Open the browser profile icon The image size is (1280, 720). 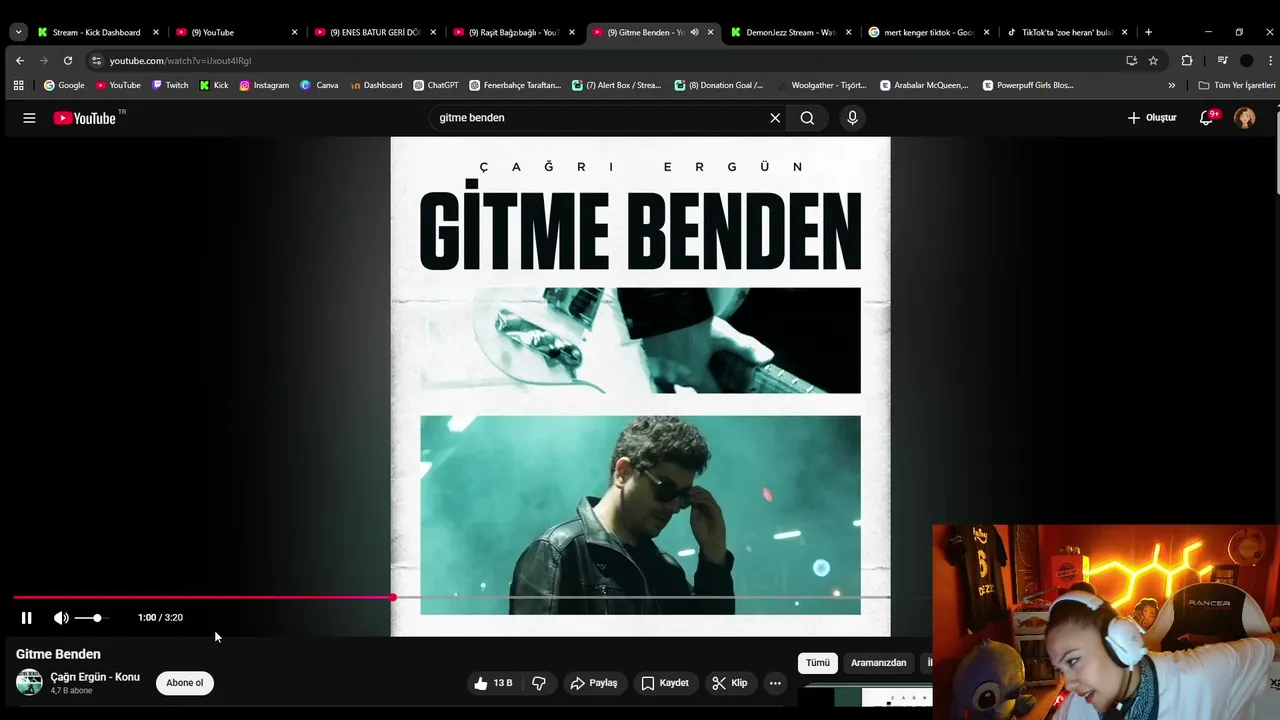(1246, 60)
